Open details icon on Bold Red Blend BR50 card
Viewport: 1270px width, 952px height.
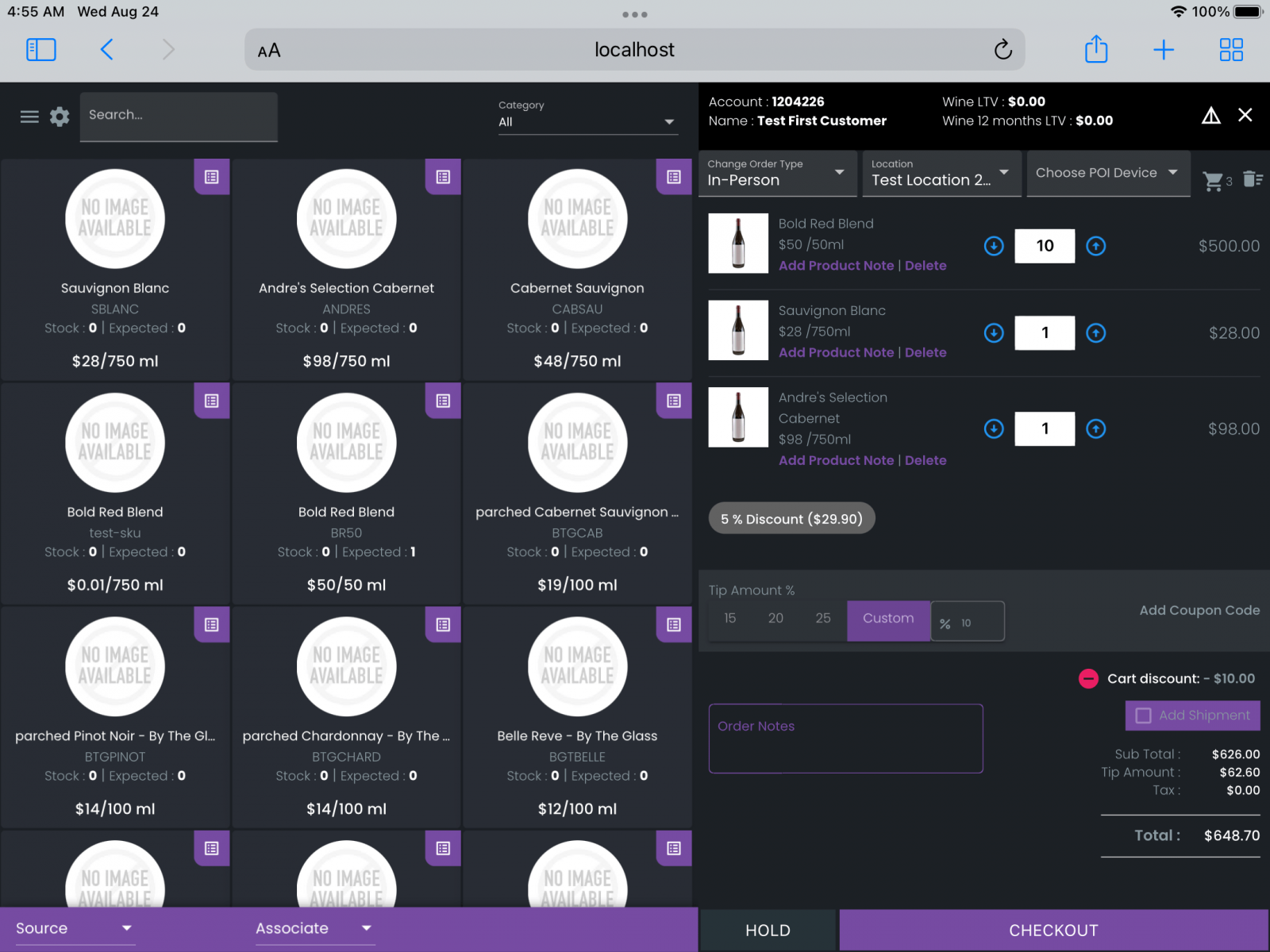click(x=443, y=401)
